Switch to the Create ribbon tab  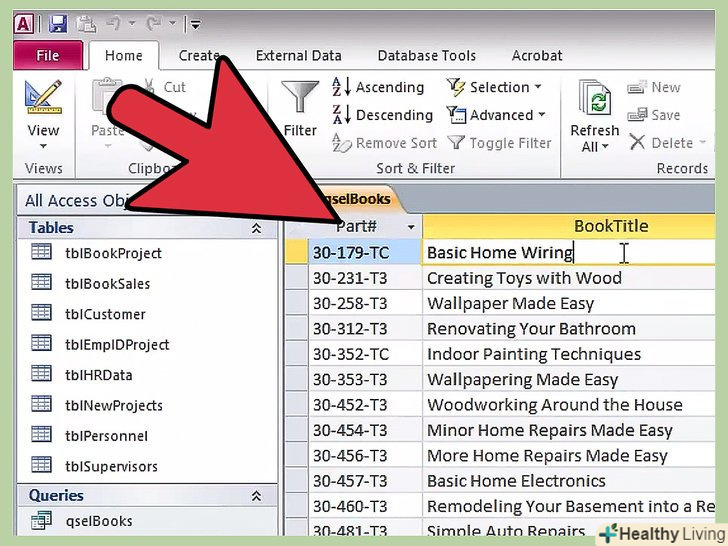point(199,55)
